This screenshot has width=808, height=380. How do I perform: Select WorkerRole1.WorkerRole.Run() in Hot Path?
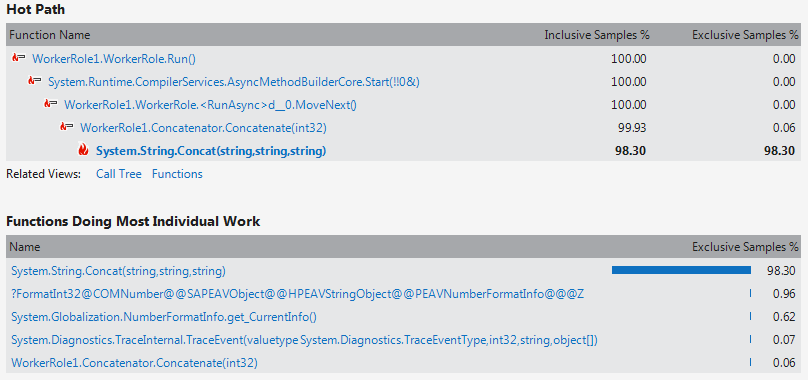pos(114,59)
